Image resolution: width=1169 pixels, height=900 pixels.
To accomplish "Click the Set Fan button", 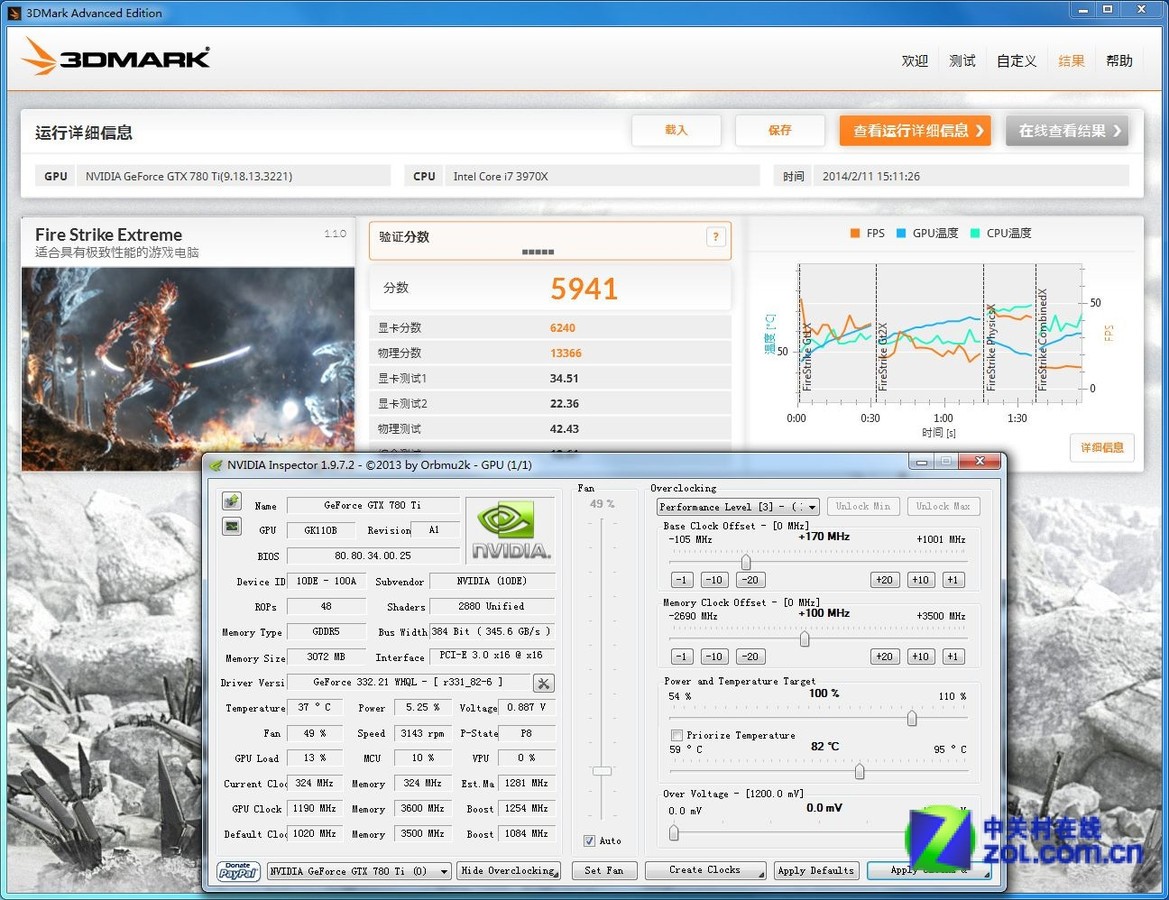I will pos(604,870).
